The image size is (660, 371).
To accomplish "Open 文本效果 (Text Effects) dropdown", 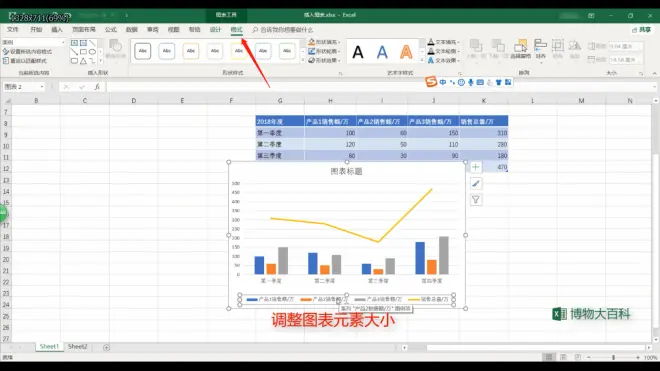I will coord(443,61).
